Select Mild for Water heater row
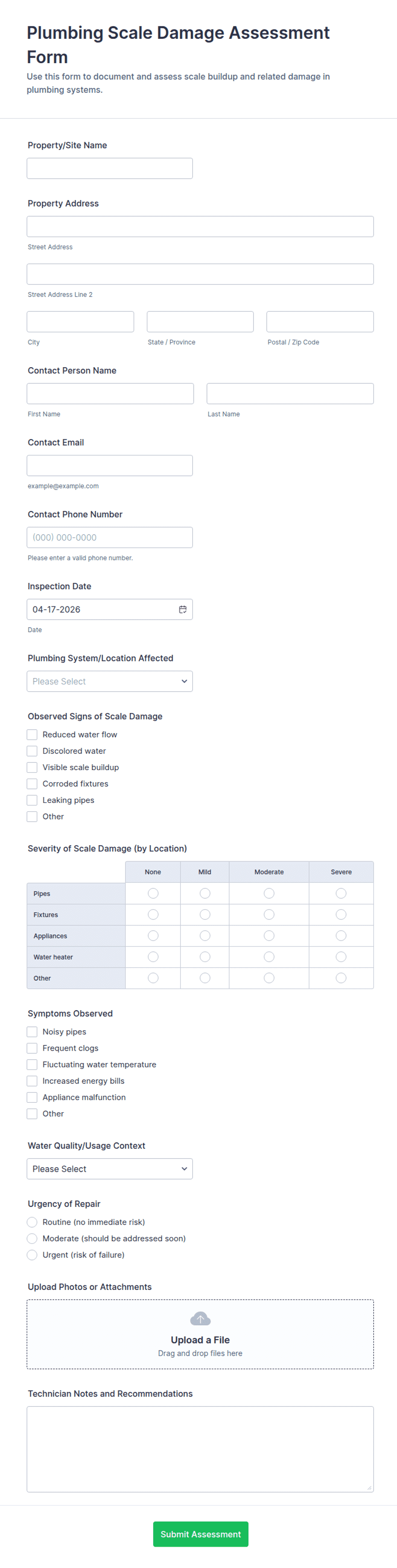This screenshot has height=1568, width=397. click(204, 957)
